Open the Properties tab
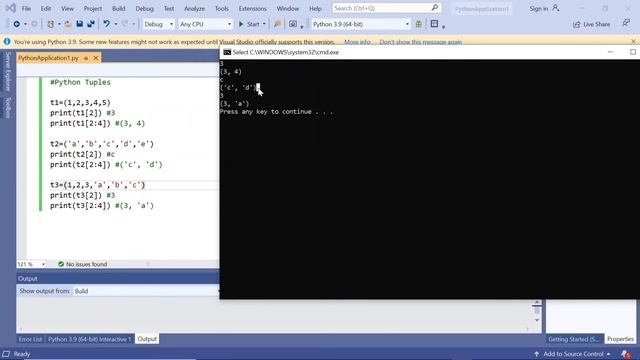This screenshot has width=640, height=360. click(620, 339)
